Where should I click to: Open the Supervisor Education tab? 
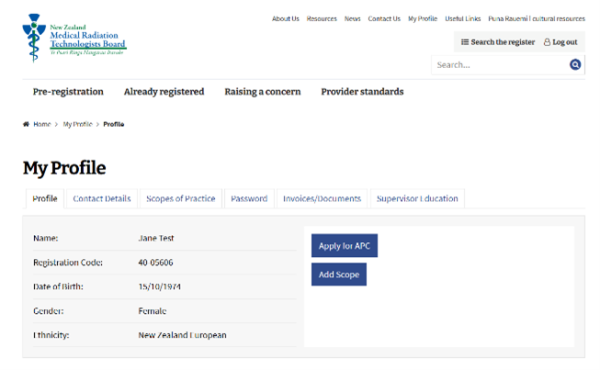[x=417, y=199]
